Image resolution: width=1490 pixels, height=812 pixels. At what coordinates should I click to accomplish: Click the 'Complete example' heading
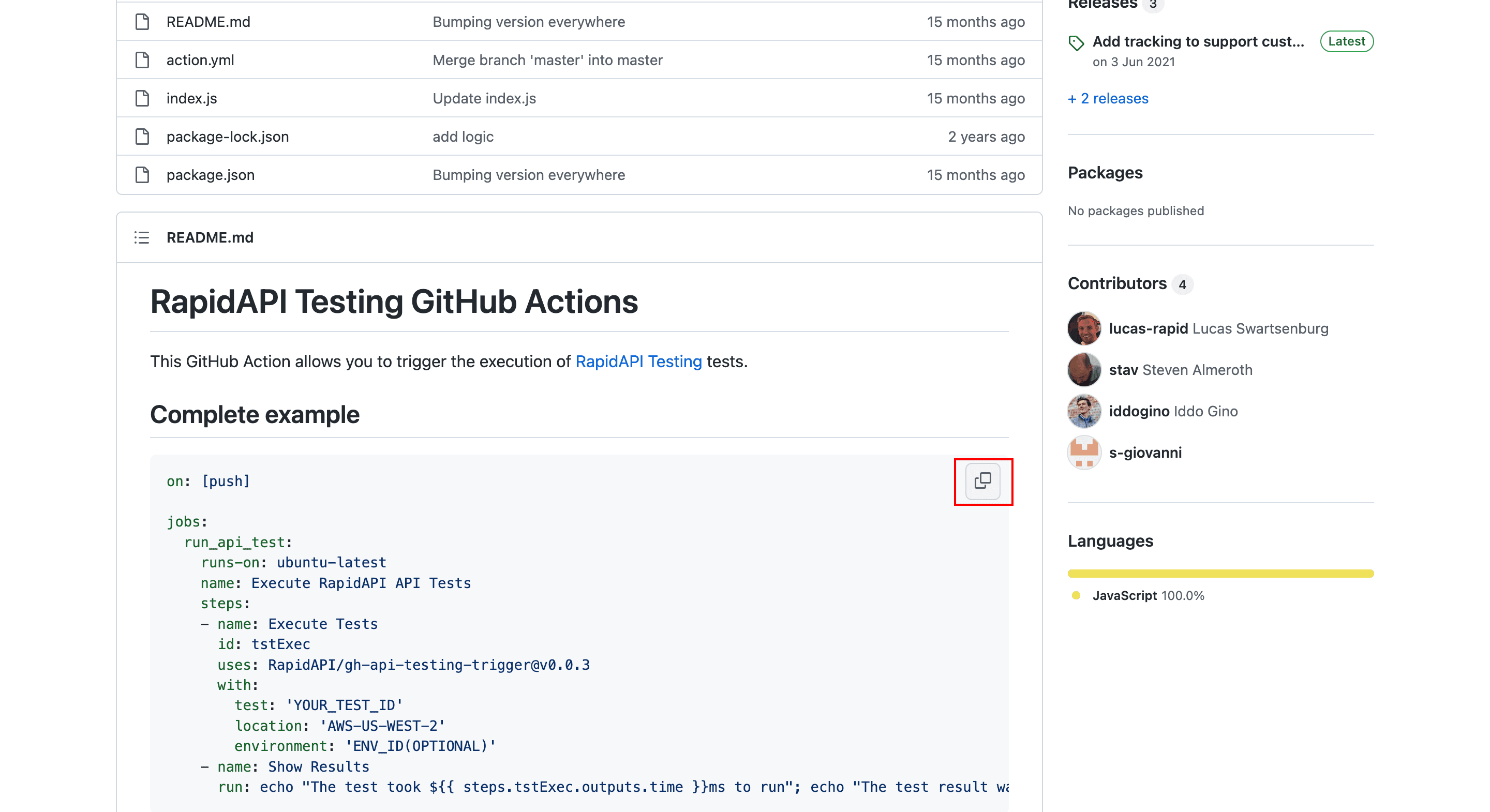click(255, 415)
